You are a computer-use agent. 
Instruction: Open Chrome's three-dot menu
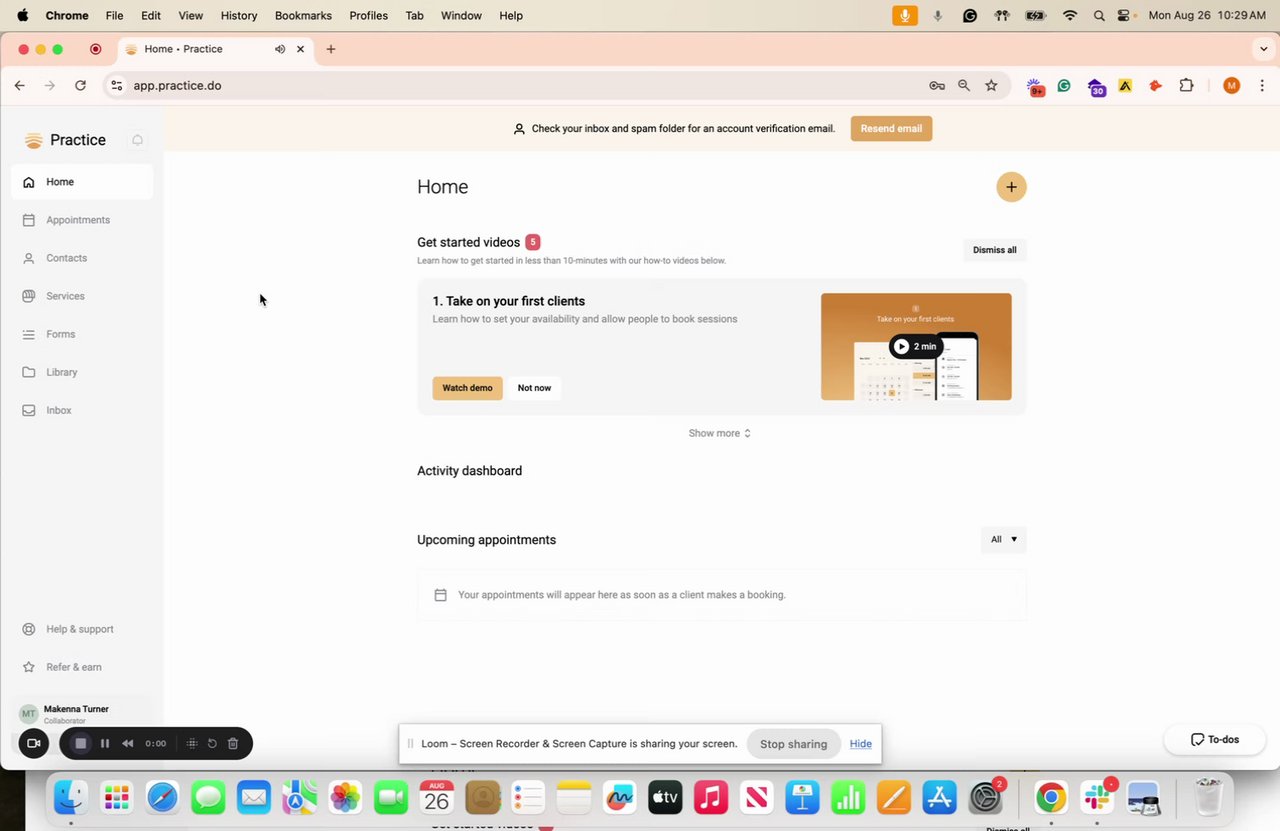pos(1262,85)
